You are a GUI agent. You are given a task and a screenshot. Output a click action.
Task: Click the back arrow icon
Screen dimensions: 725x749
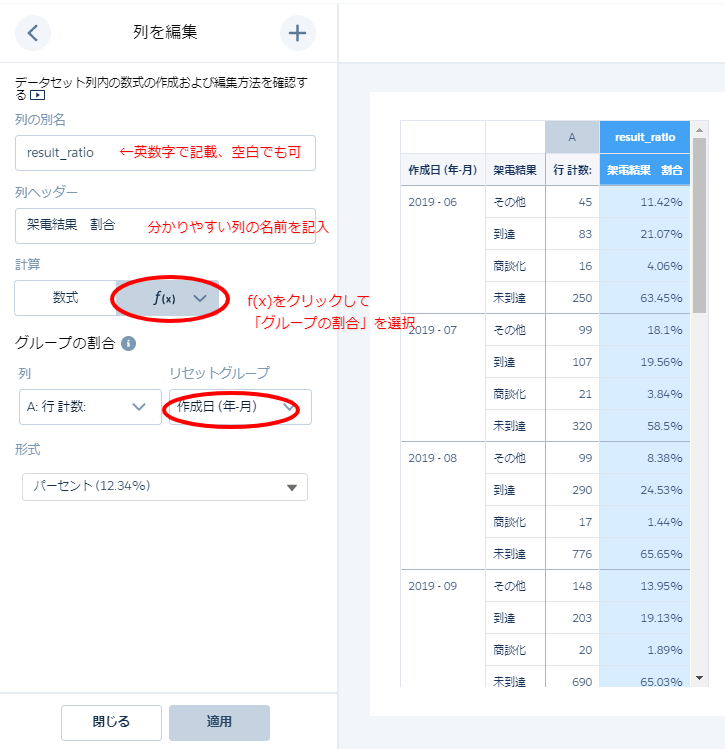click(x=33, y=33)
